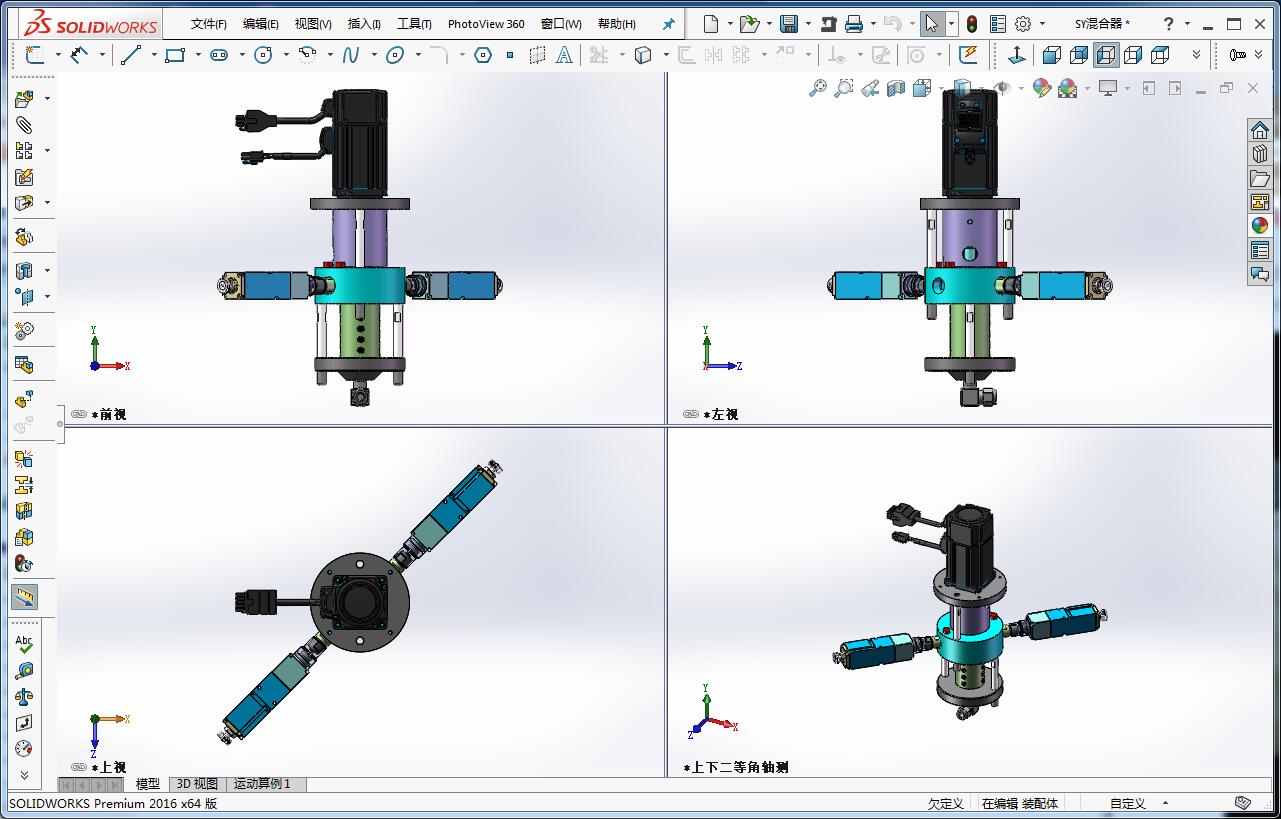Open the 文件(F) menu

point(209,24)
